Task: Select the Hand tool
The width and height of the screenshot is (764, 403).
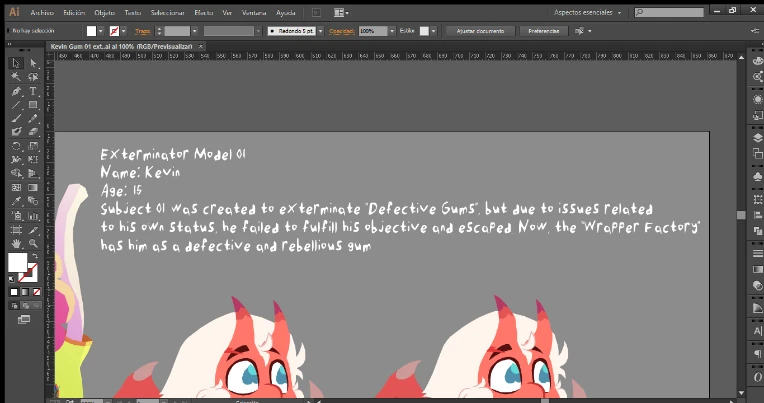Action: pyautogui.click(x=16, y=243)
